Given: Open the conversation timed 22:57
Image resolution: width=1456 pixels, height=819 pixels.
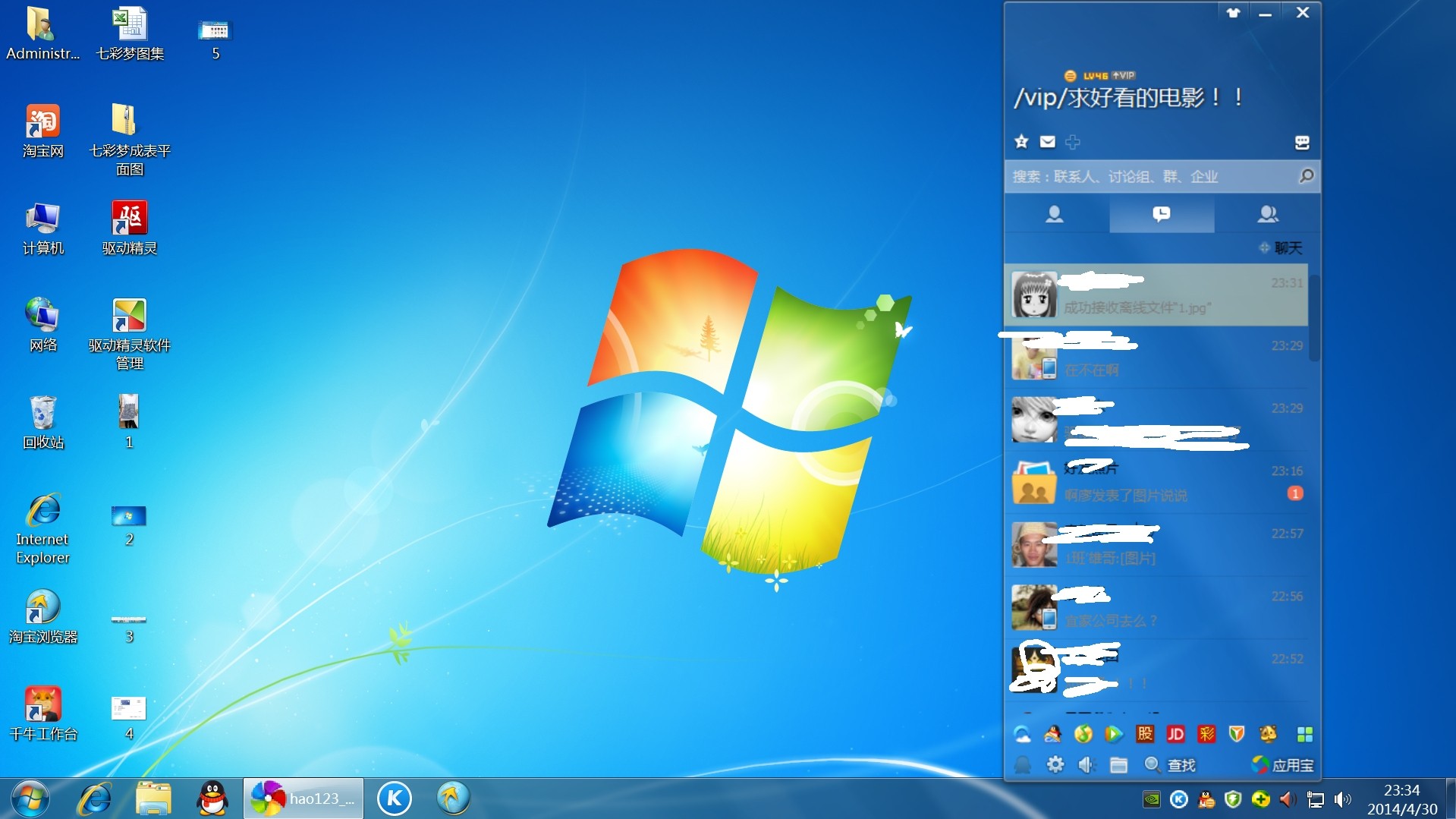Looking at the screenshot, I should click(x=1156, y=546).
